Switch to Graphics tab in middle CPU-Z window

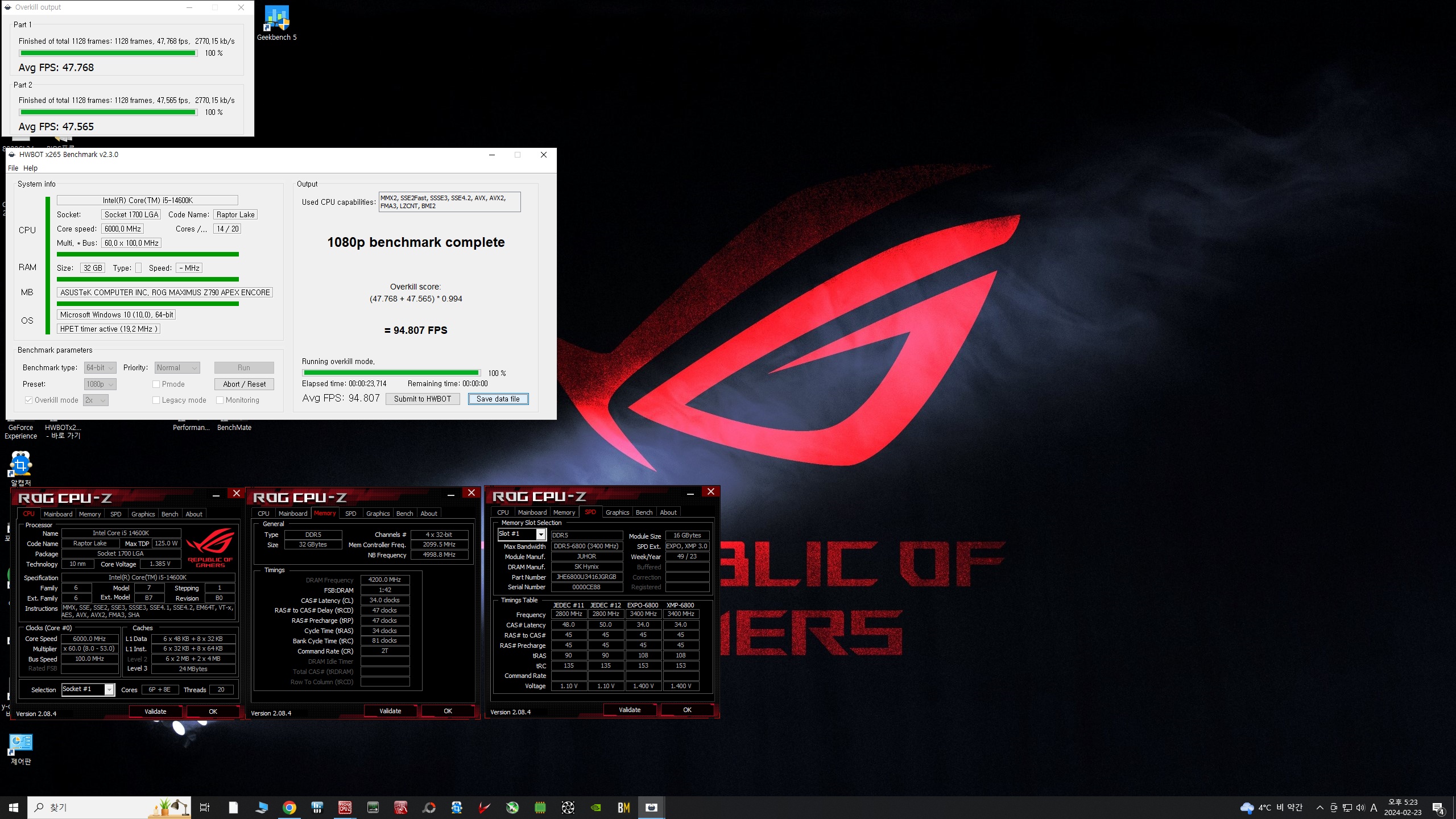[378, 514]
